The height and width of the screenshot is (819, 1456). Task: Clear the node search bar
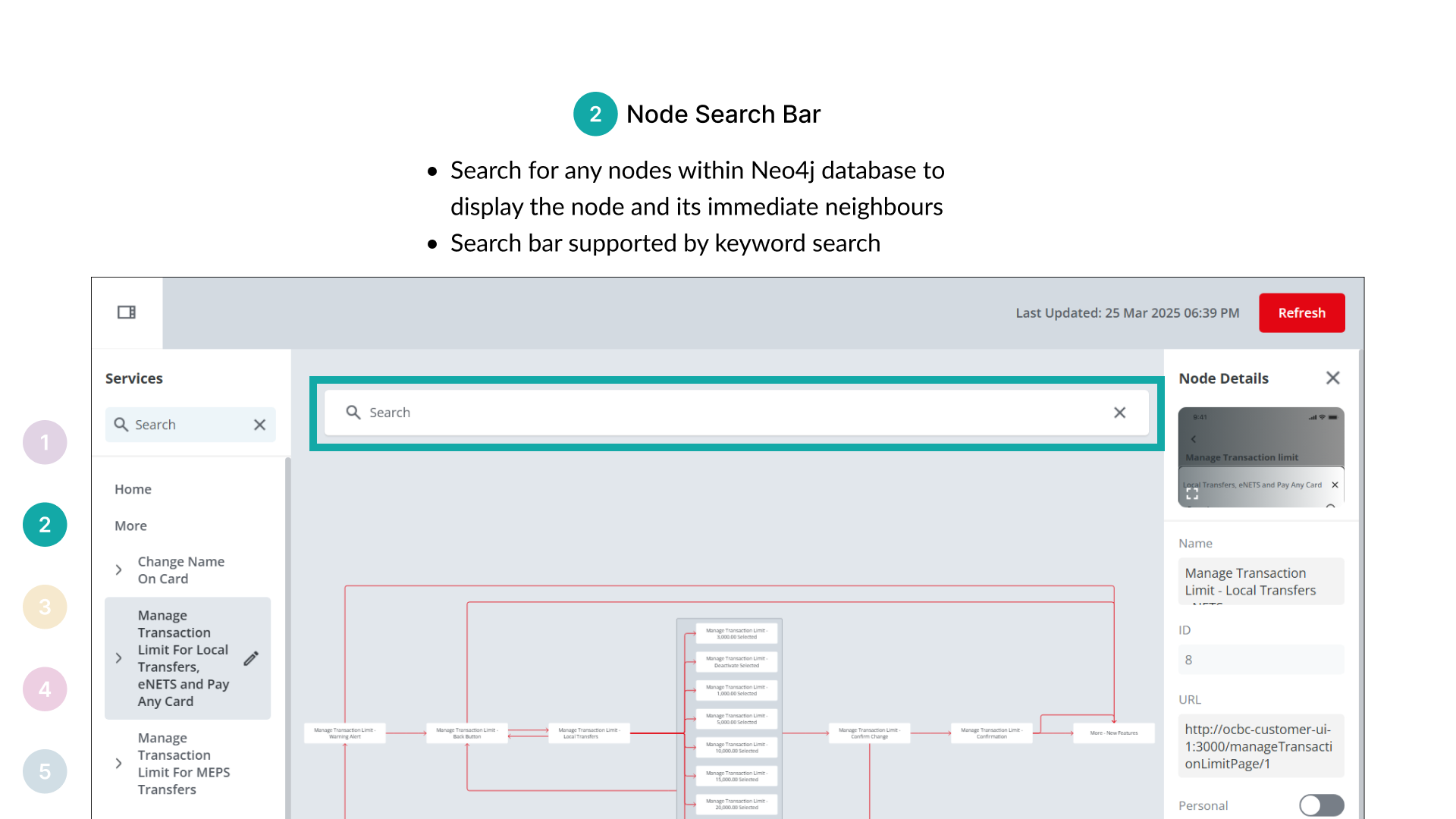click(1119, 413)
